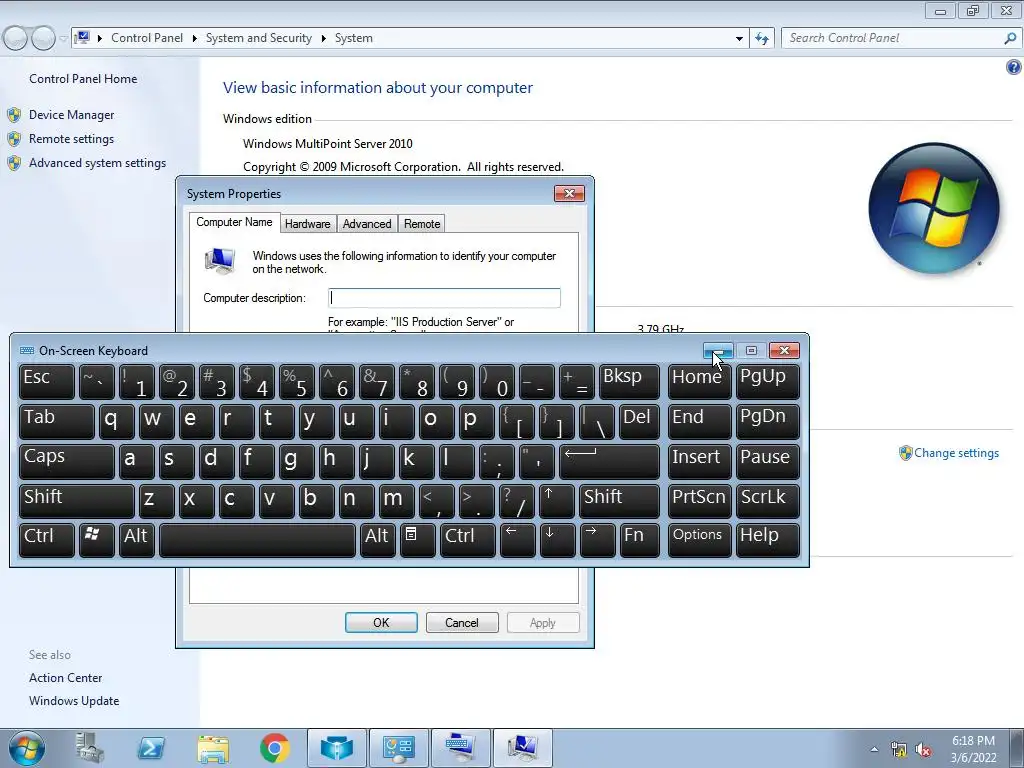Show hidden tray icons arrow

(874, 749)
